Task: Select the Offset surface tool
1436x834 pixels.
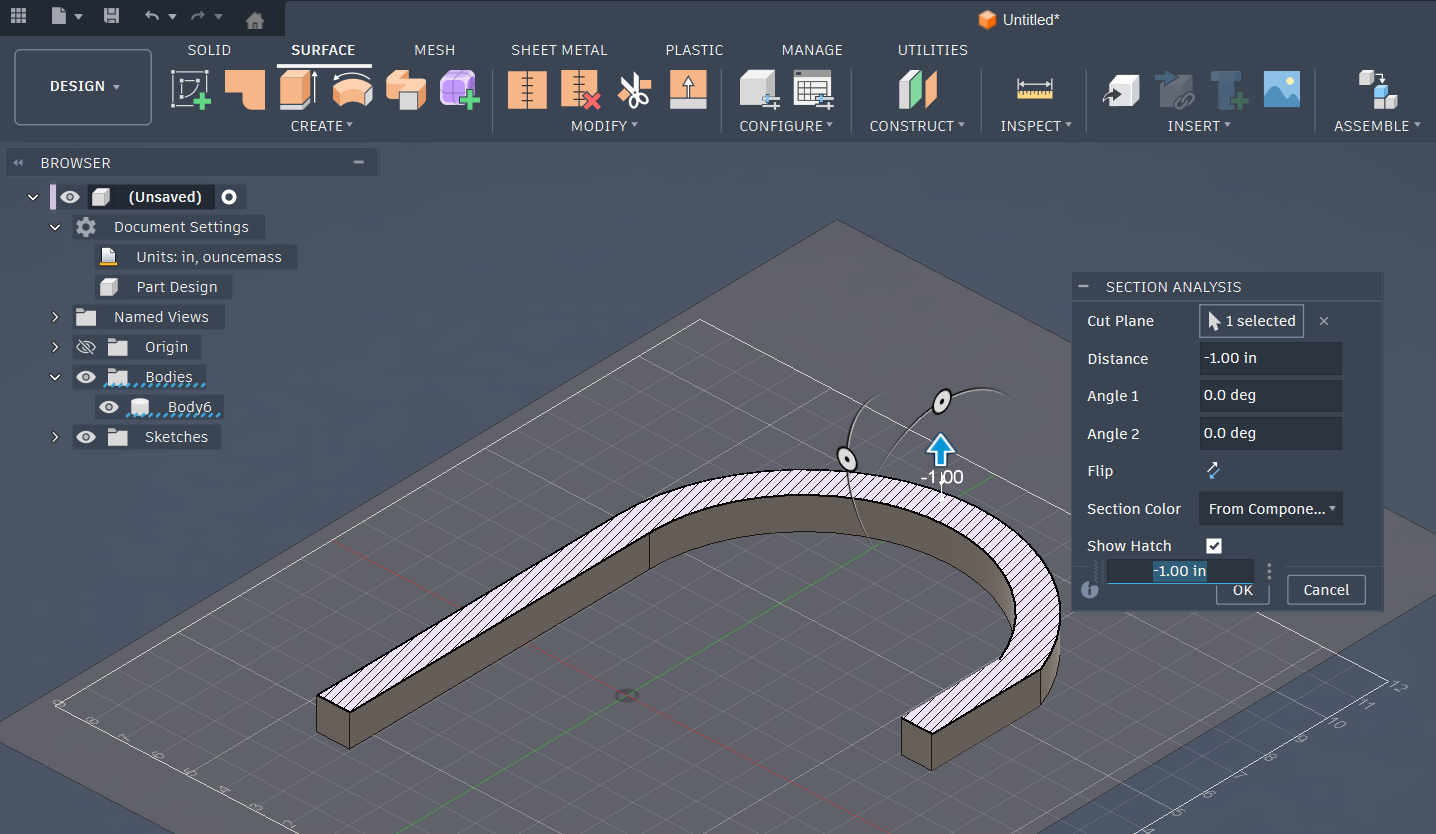Action: coord(406,90)
